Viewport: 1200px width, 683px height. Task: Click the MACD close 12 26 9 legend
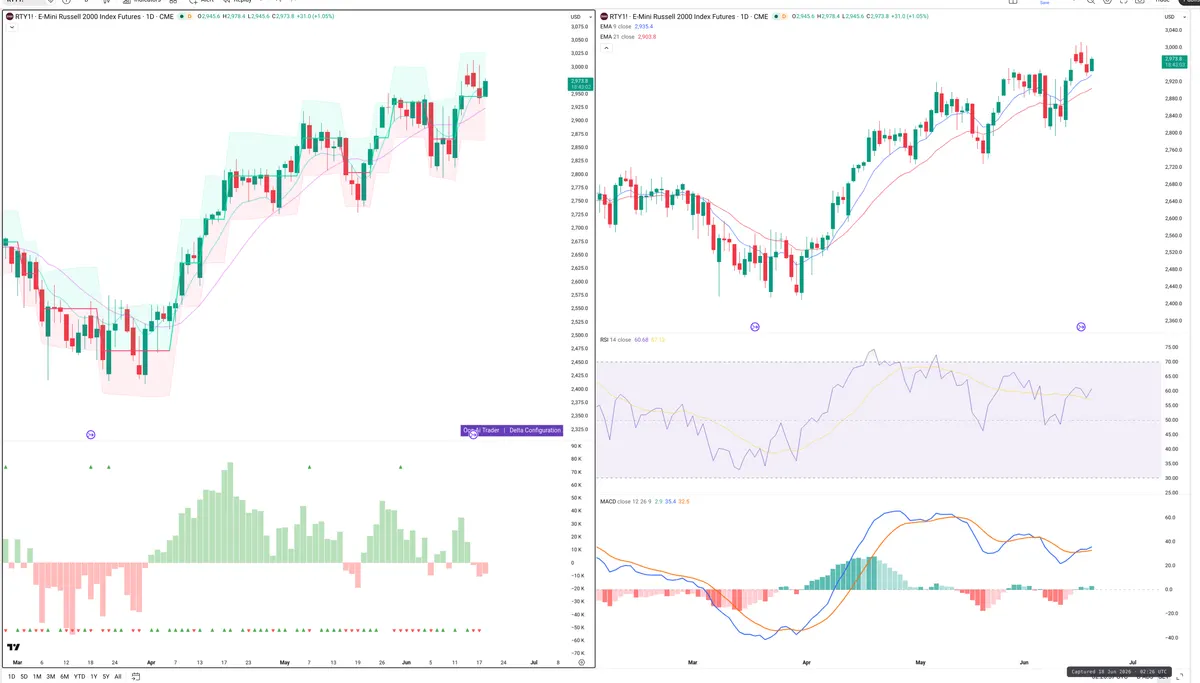(645, 501)
